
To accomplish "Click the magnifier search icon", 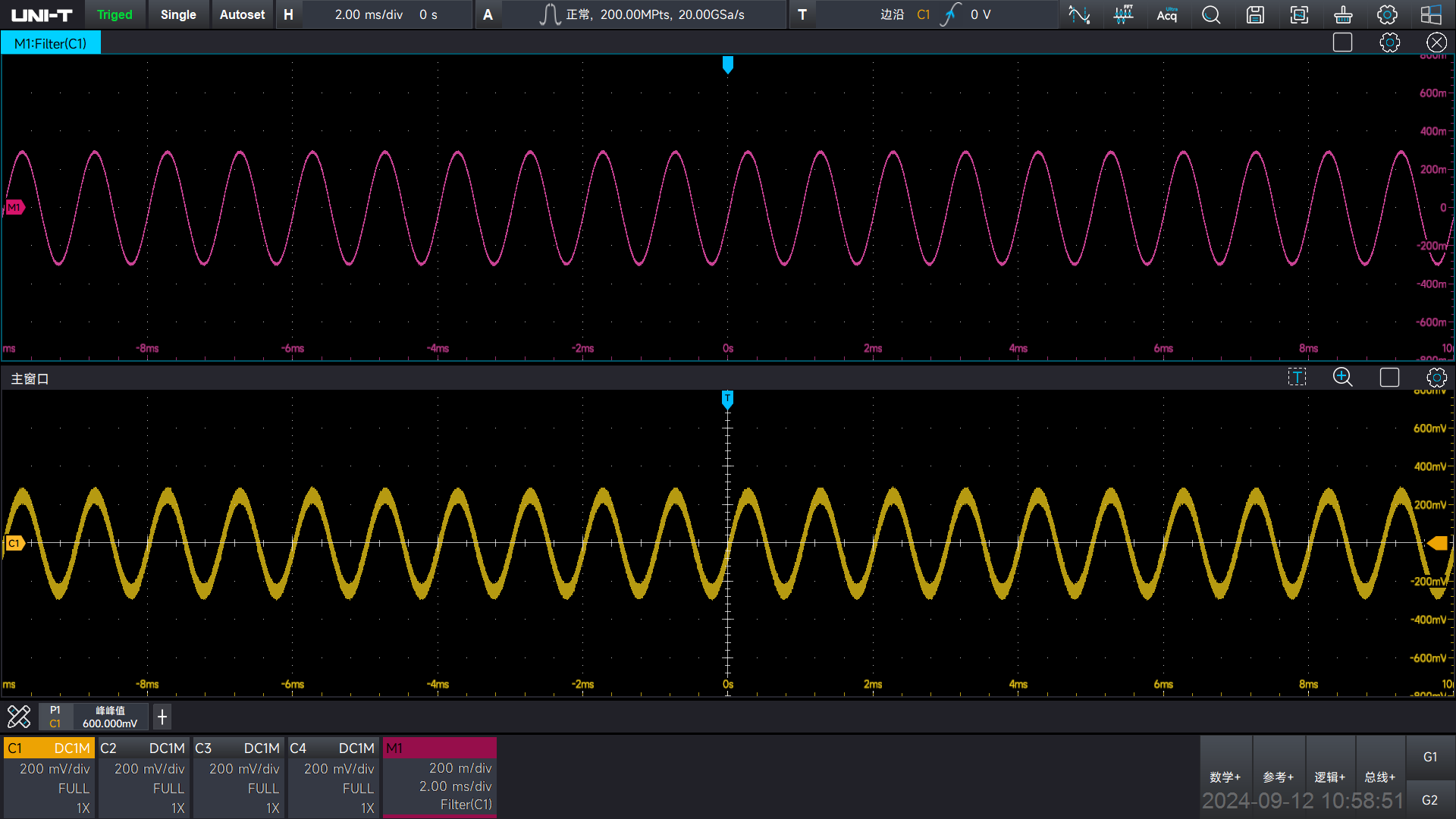I will (x=1211, y=14).
